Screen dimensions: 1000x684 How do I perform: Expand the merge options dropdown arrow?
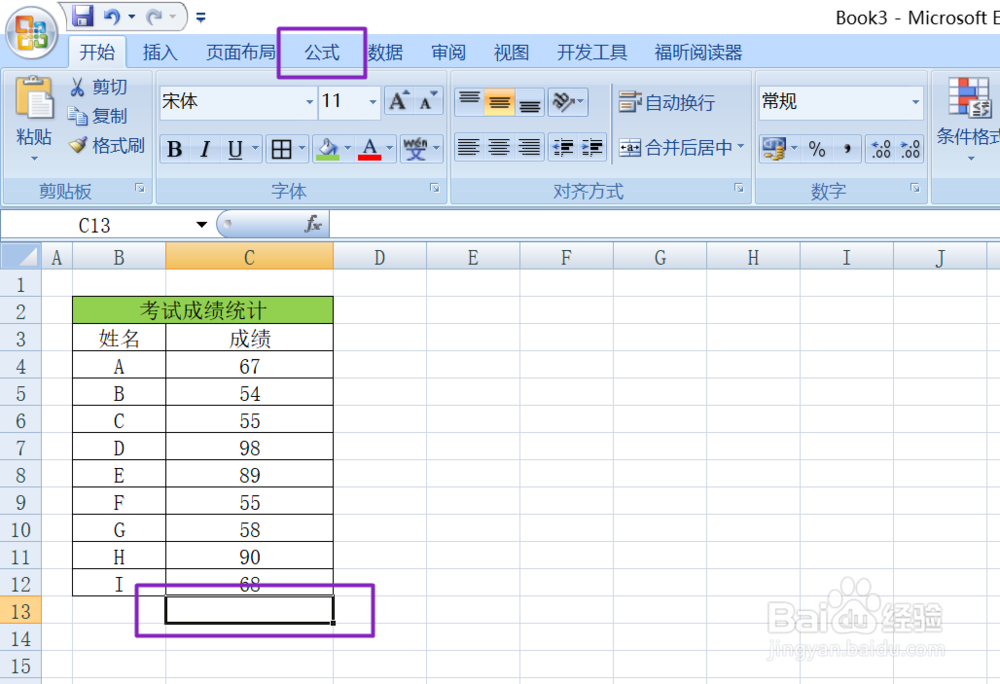[x=741, y=147]
